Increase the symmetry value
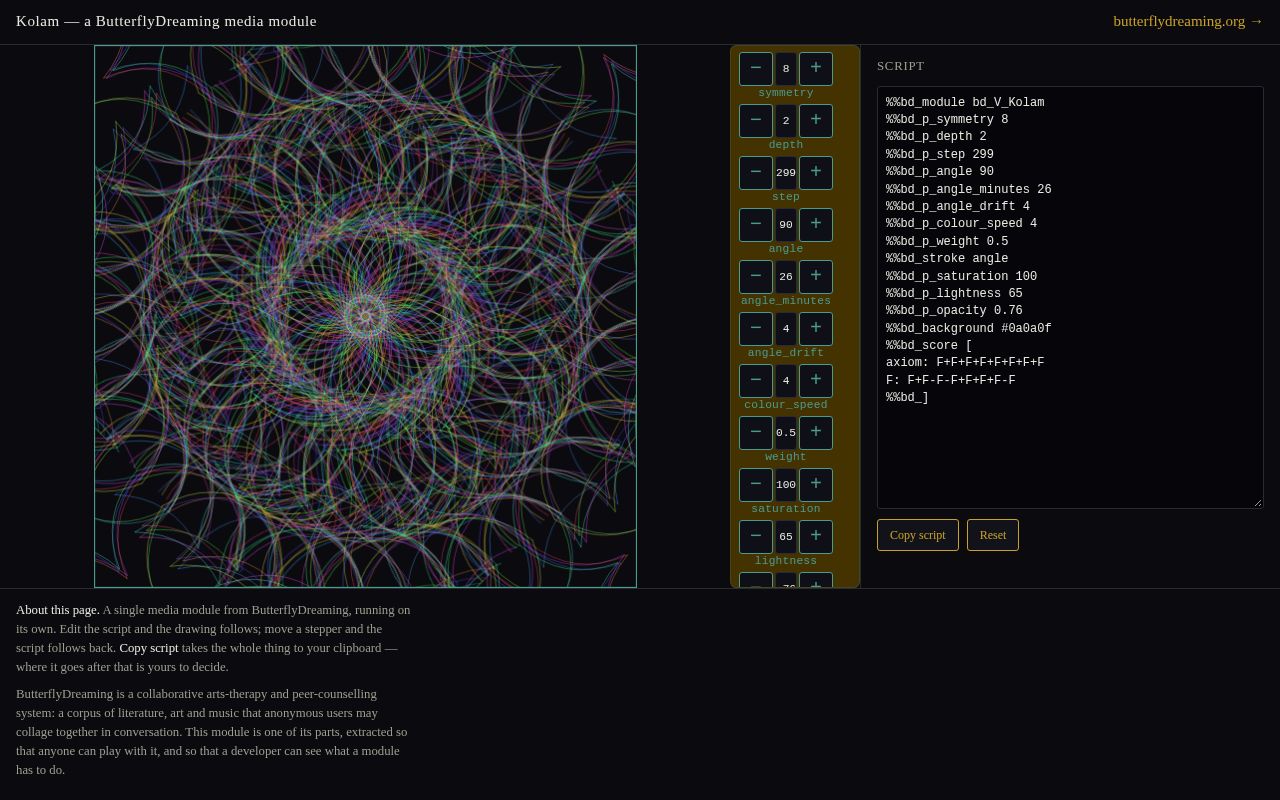 pos(816,69)
